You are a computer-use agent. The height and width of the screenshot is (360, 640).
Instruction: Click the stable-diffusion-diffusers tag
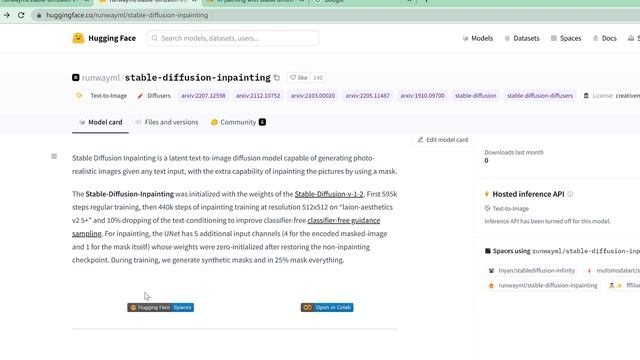click(x=540, y=96)
